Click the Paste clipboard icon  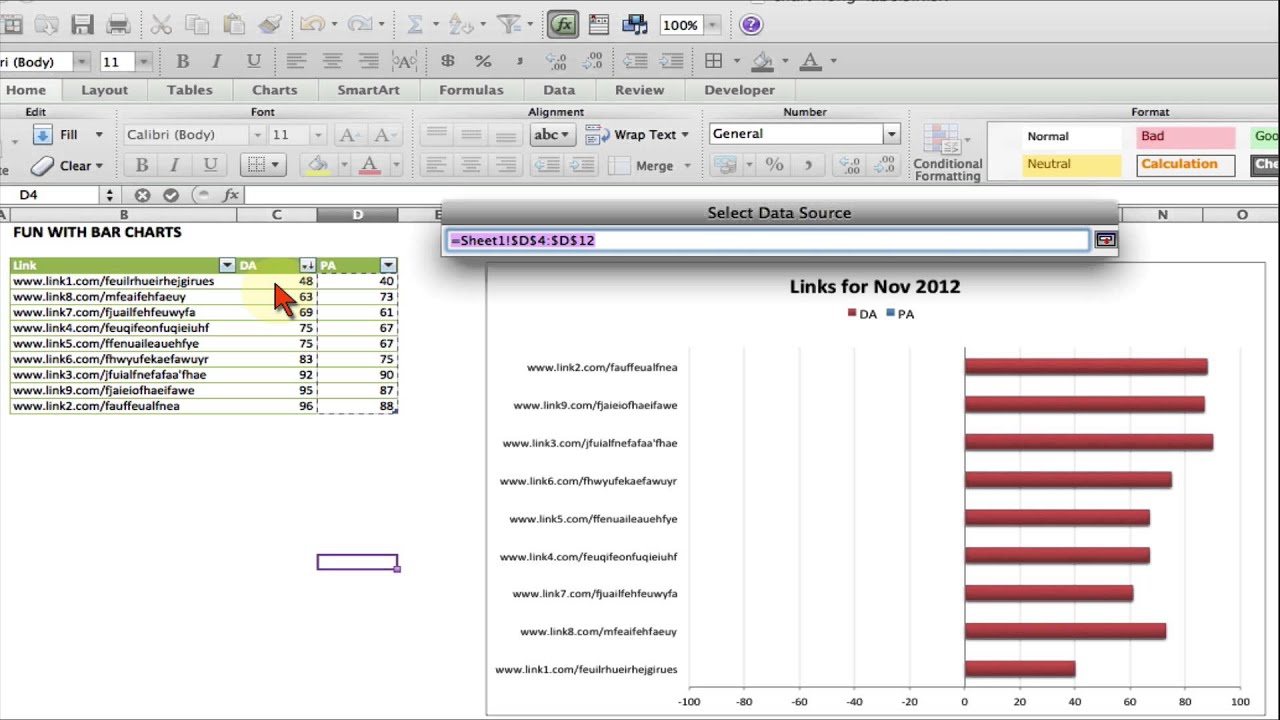234,25
